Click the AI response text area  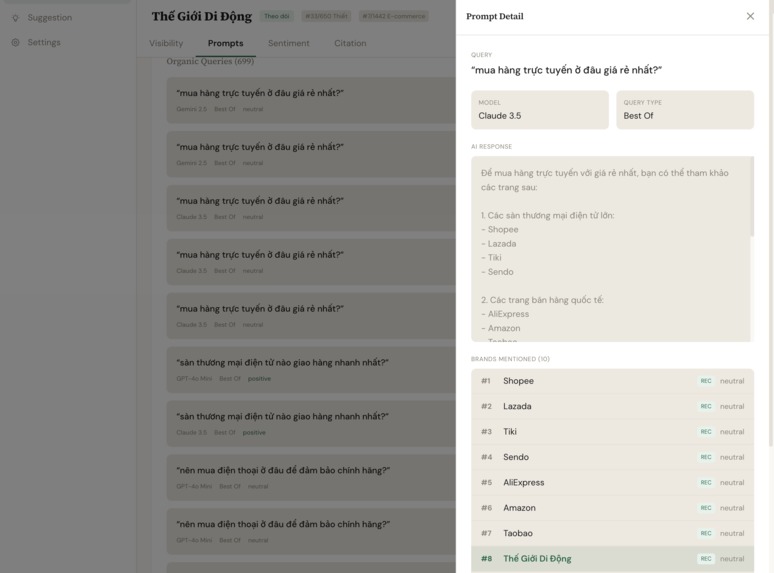611,249
